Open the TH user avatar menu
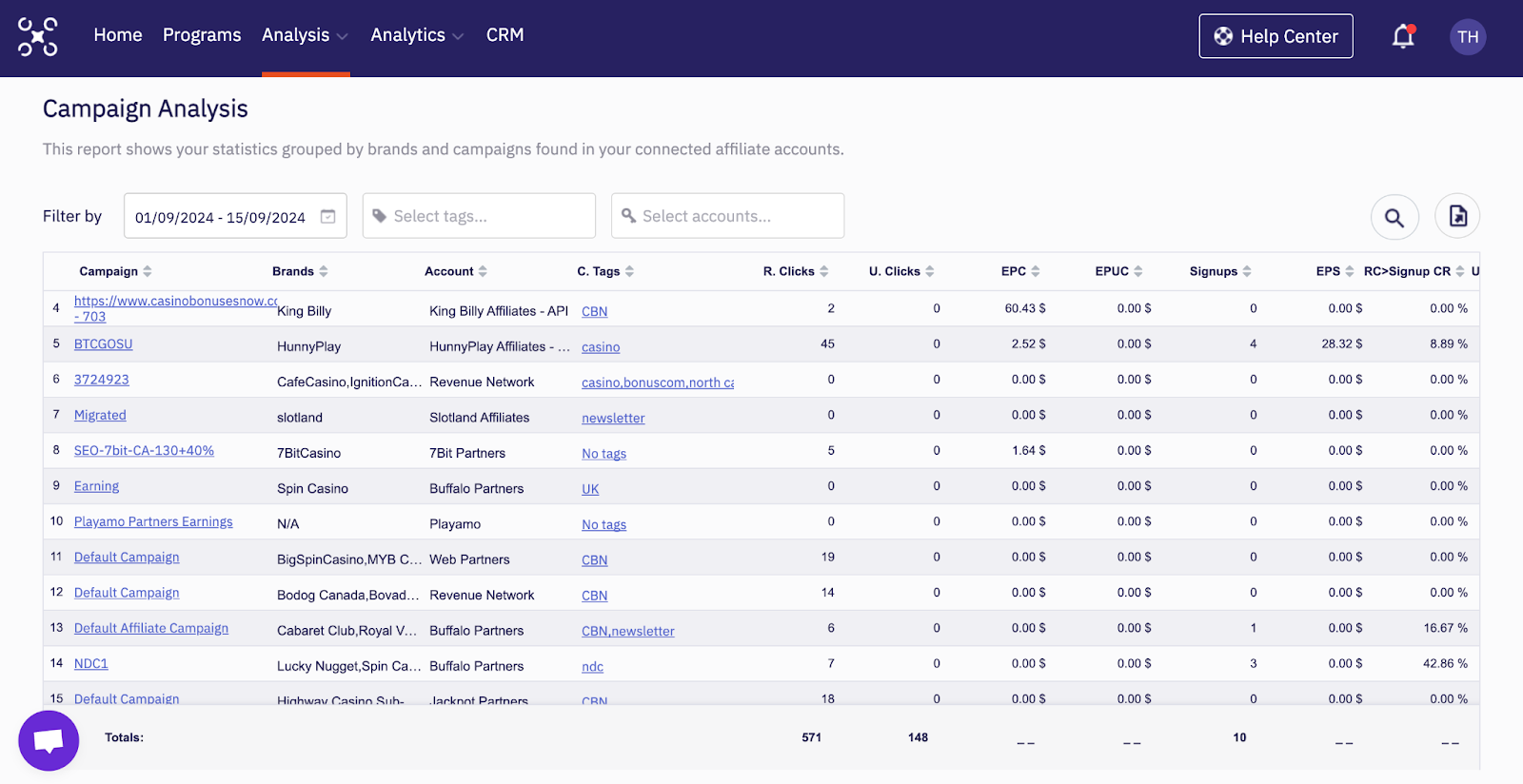This screenshot has width=1523, height=784. click(x=1467, y=37)
